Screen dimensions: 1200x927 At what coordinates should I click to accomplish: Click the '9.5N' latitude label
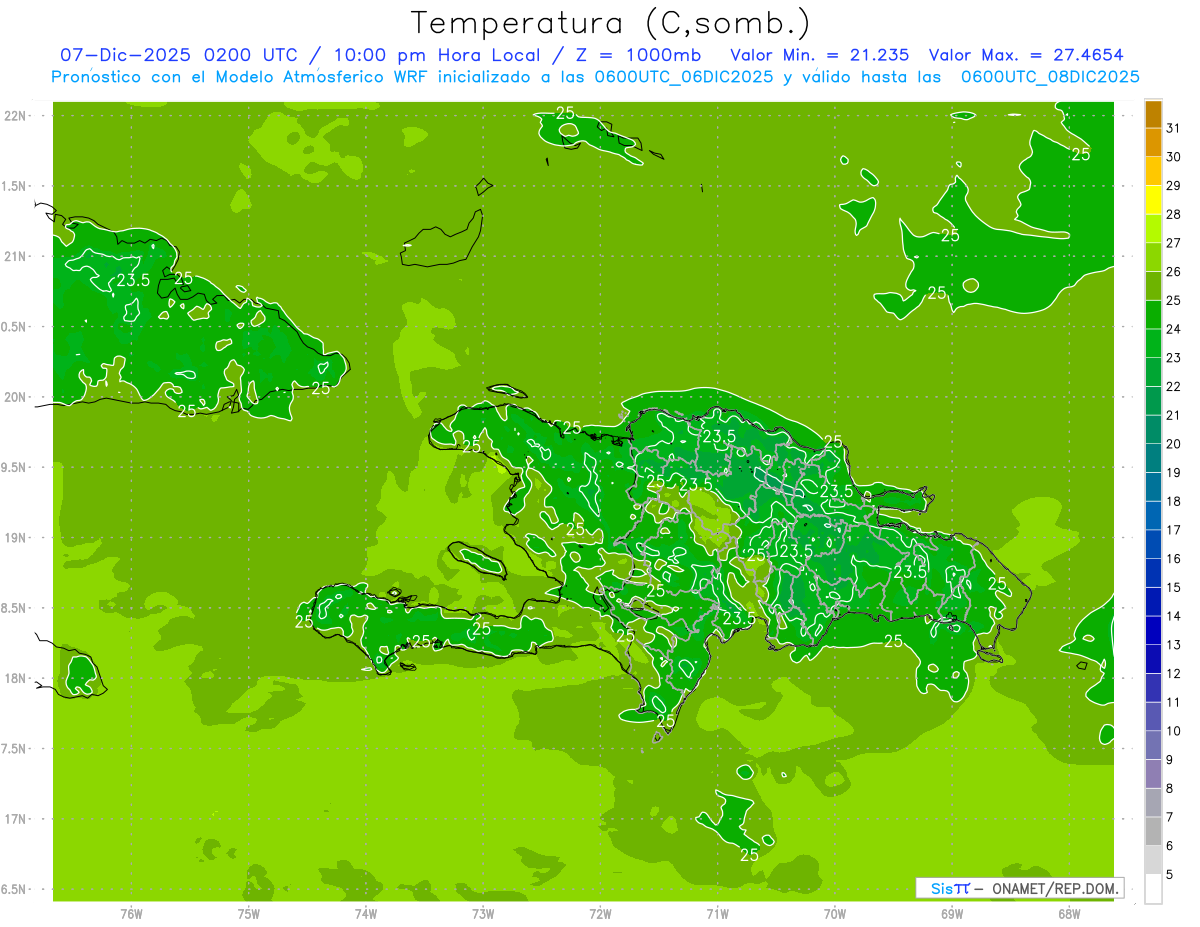pyautogui.click(x=14, y=467)
